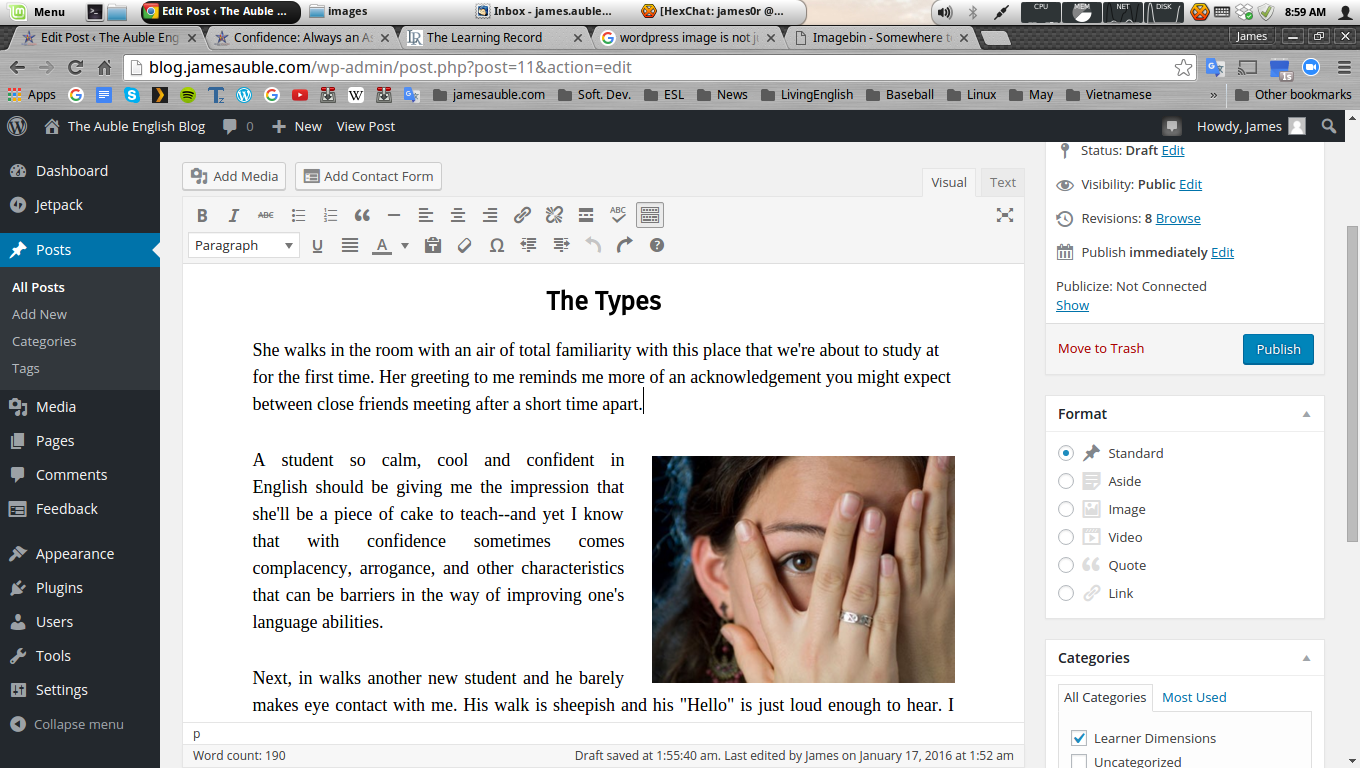Apply strikethrough formatting
The width and height of the screenshot is (1360, 768).
[266, 215]
